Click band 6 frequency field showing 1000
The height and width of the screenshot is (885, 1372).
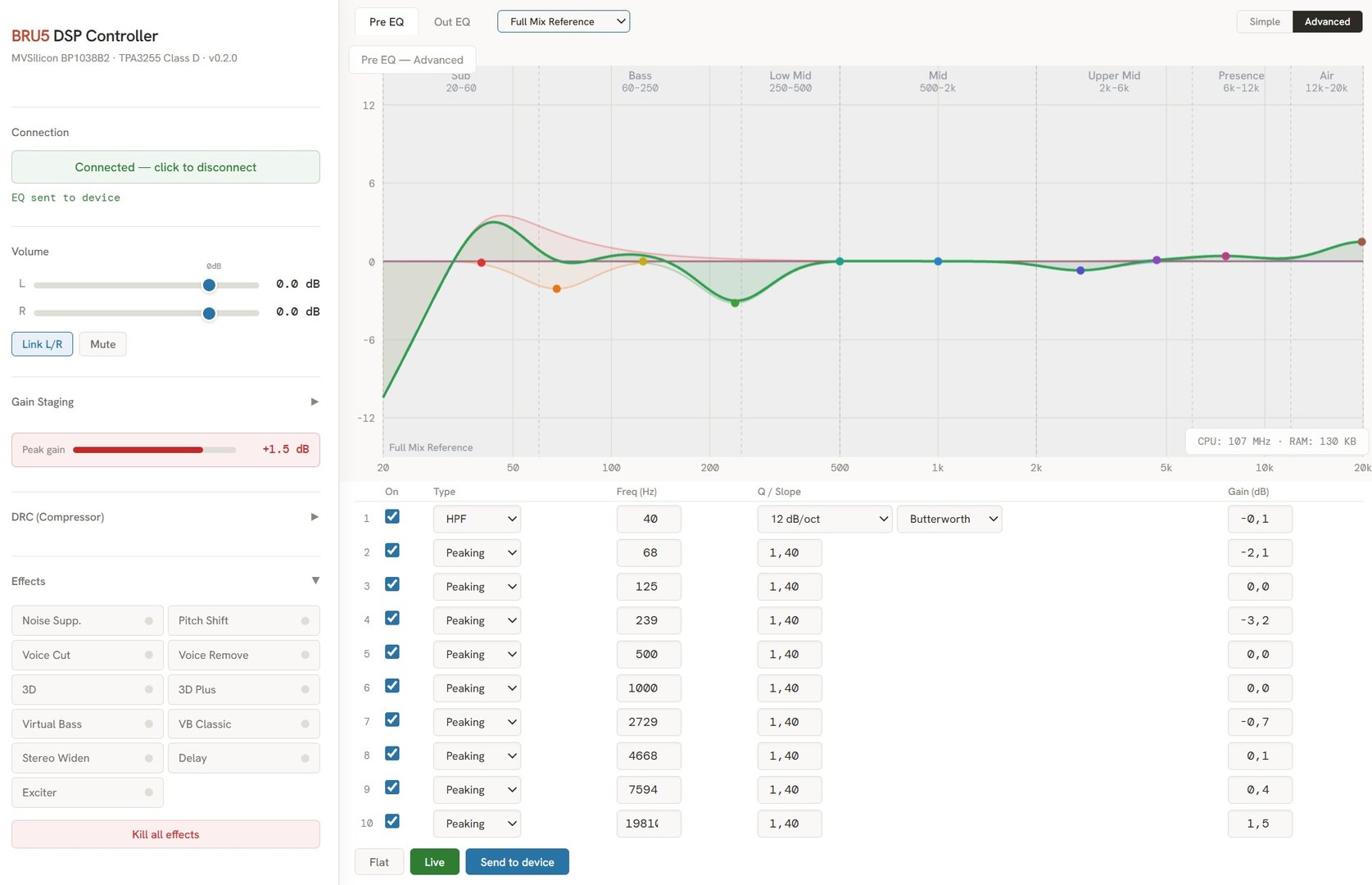649,688
